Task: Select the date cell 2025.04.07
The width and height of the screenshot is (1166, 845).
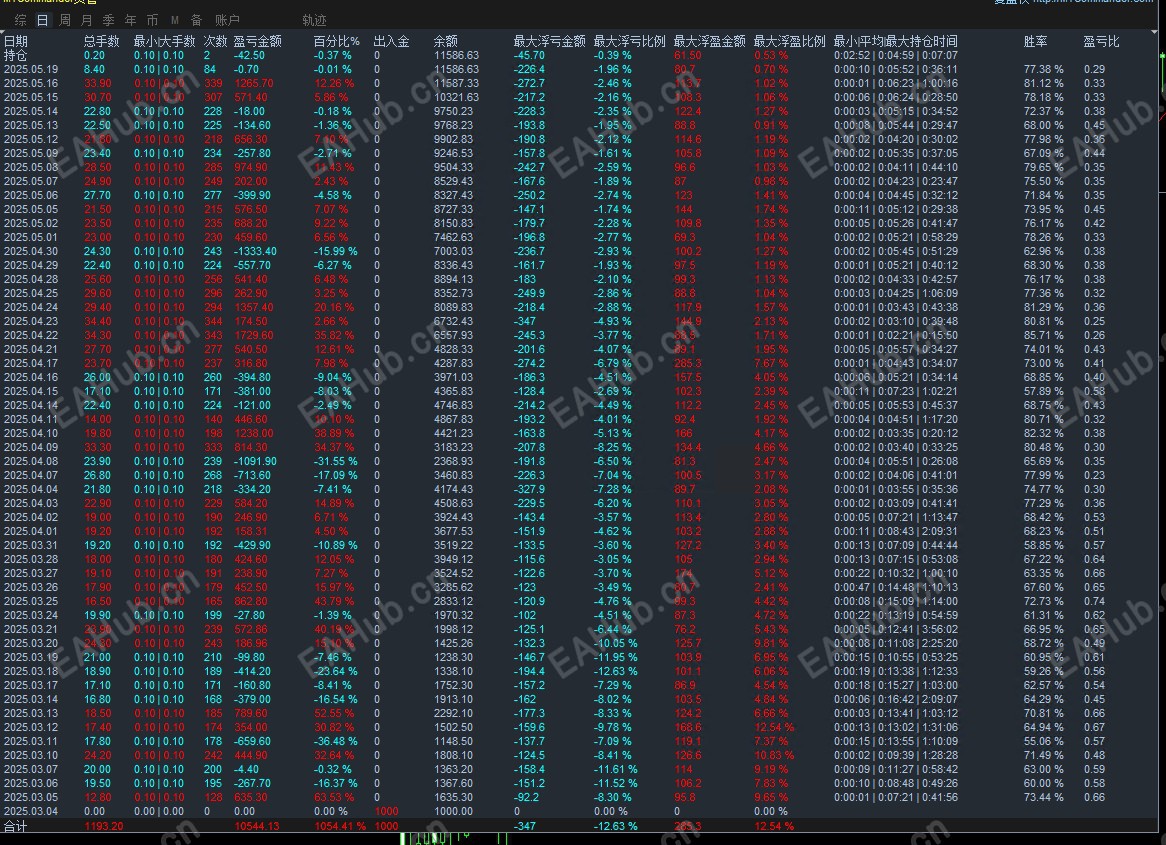Action: [x=30, y=475]
